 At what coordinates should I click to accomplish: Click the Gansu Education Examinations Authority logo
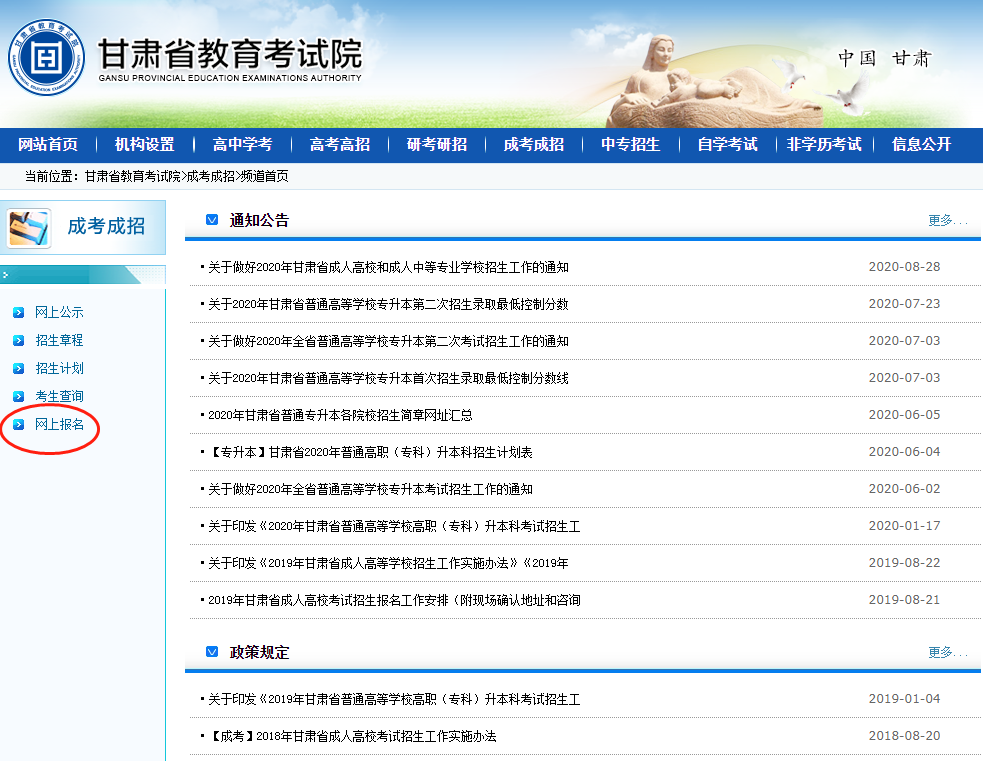(x=47, y=60)
